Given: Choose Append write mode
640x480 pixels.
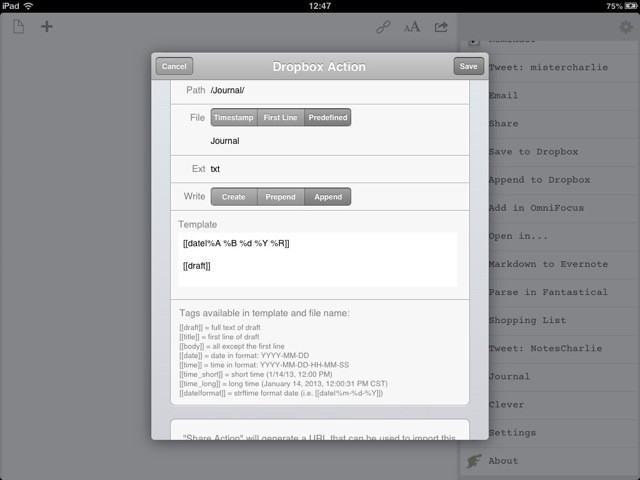Looking at the screenshot, I should coord(327,197).
